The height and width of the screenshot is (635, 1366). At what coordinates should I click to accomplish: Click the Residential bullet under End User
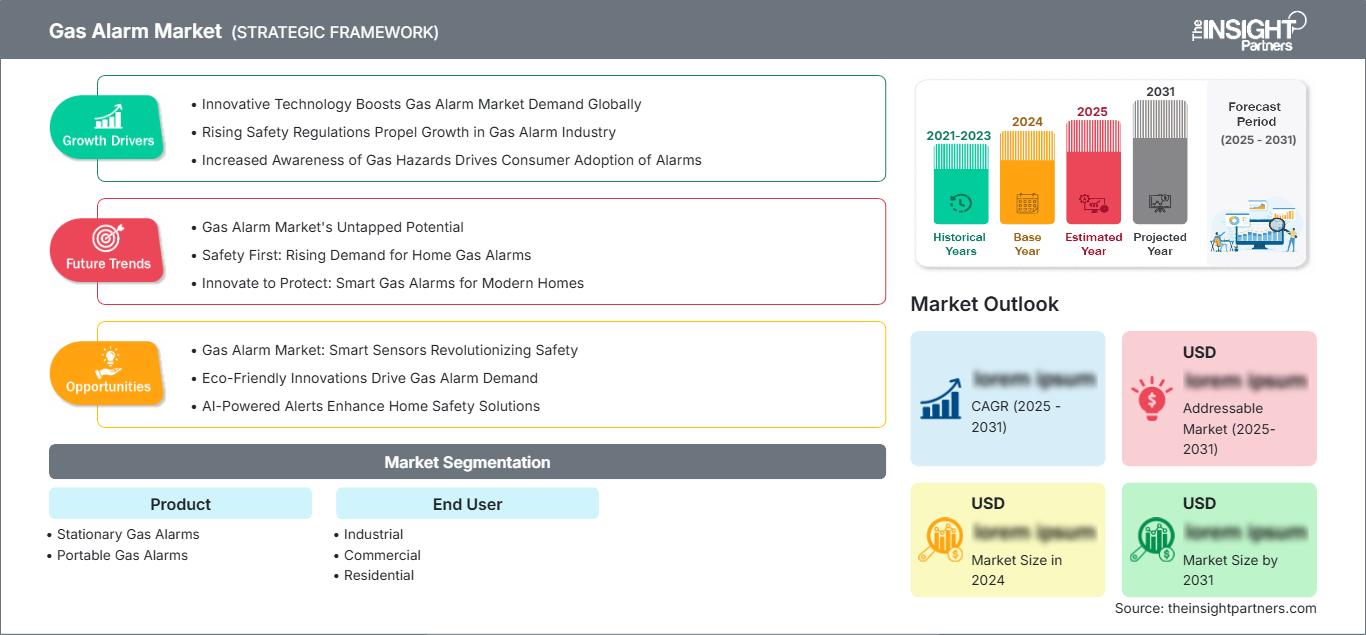click(x=379, y=575)
